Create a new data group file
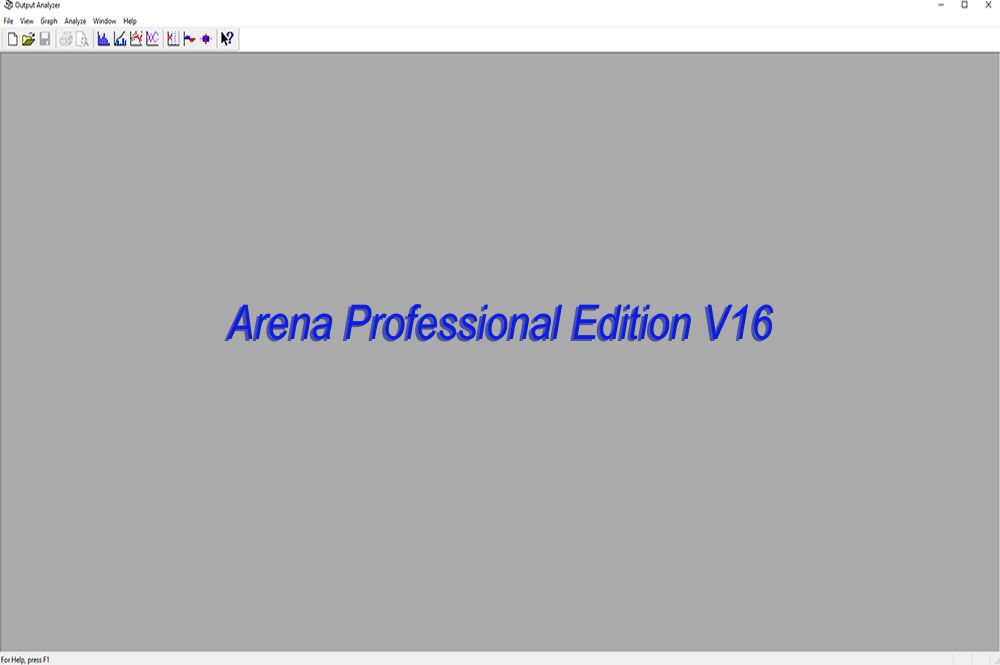 (x=13, y=39)
